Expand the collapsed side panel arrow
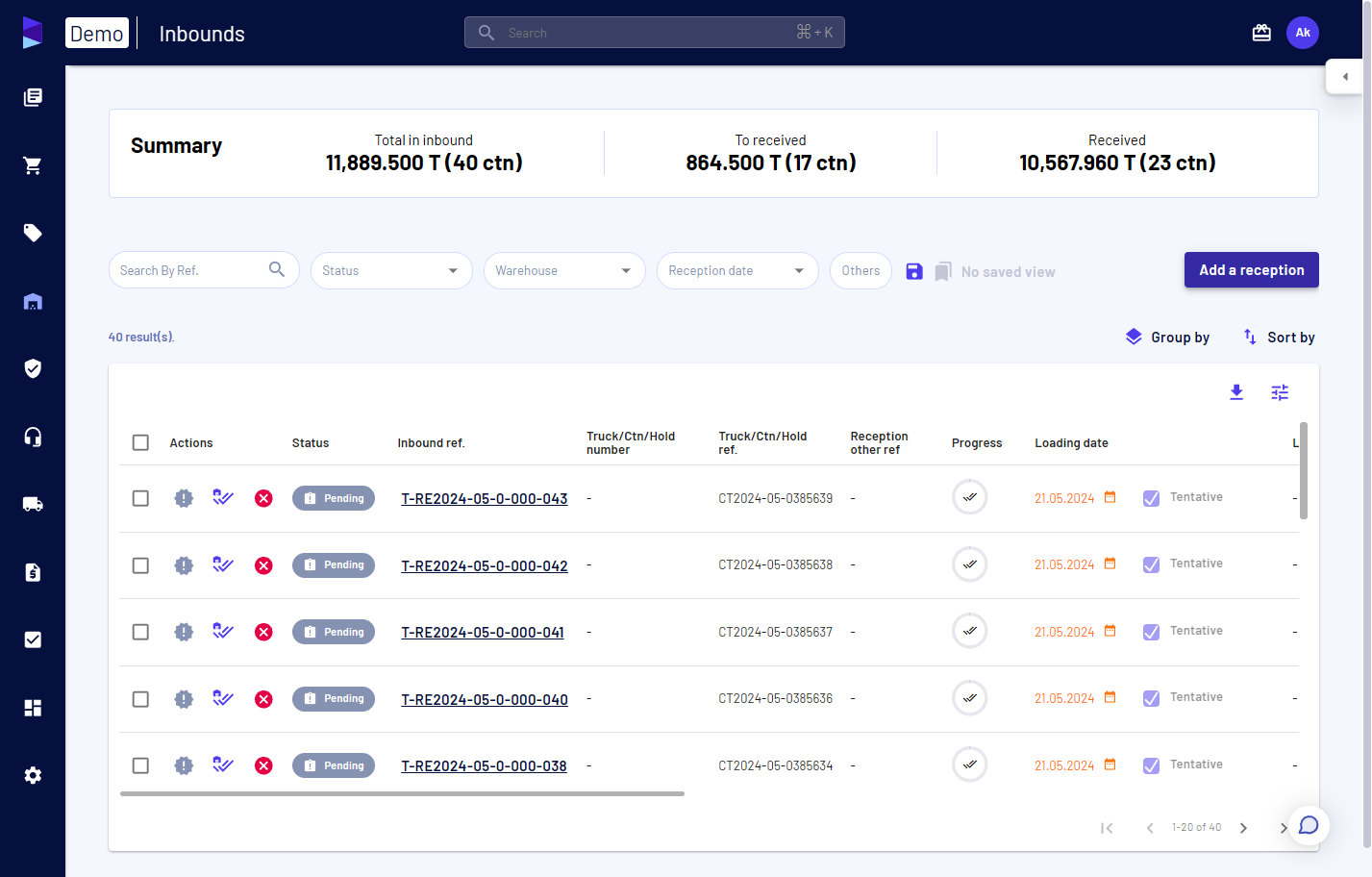 [1344, 76]
